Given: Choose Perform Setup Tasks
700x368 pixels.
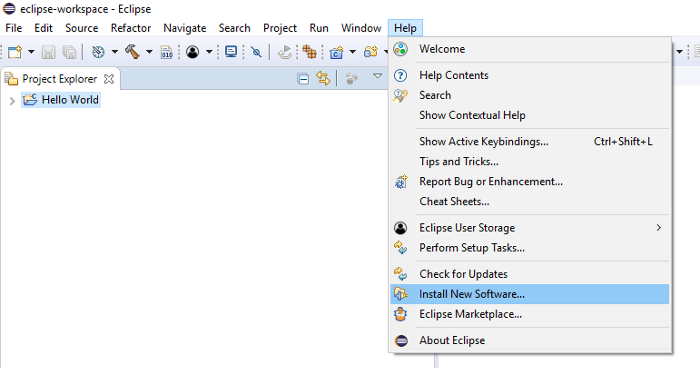Looking at the screenshot, I should pos(529,248).
